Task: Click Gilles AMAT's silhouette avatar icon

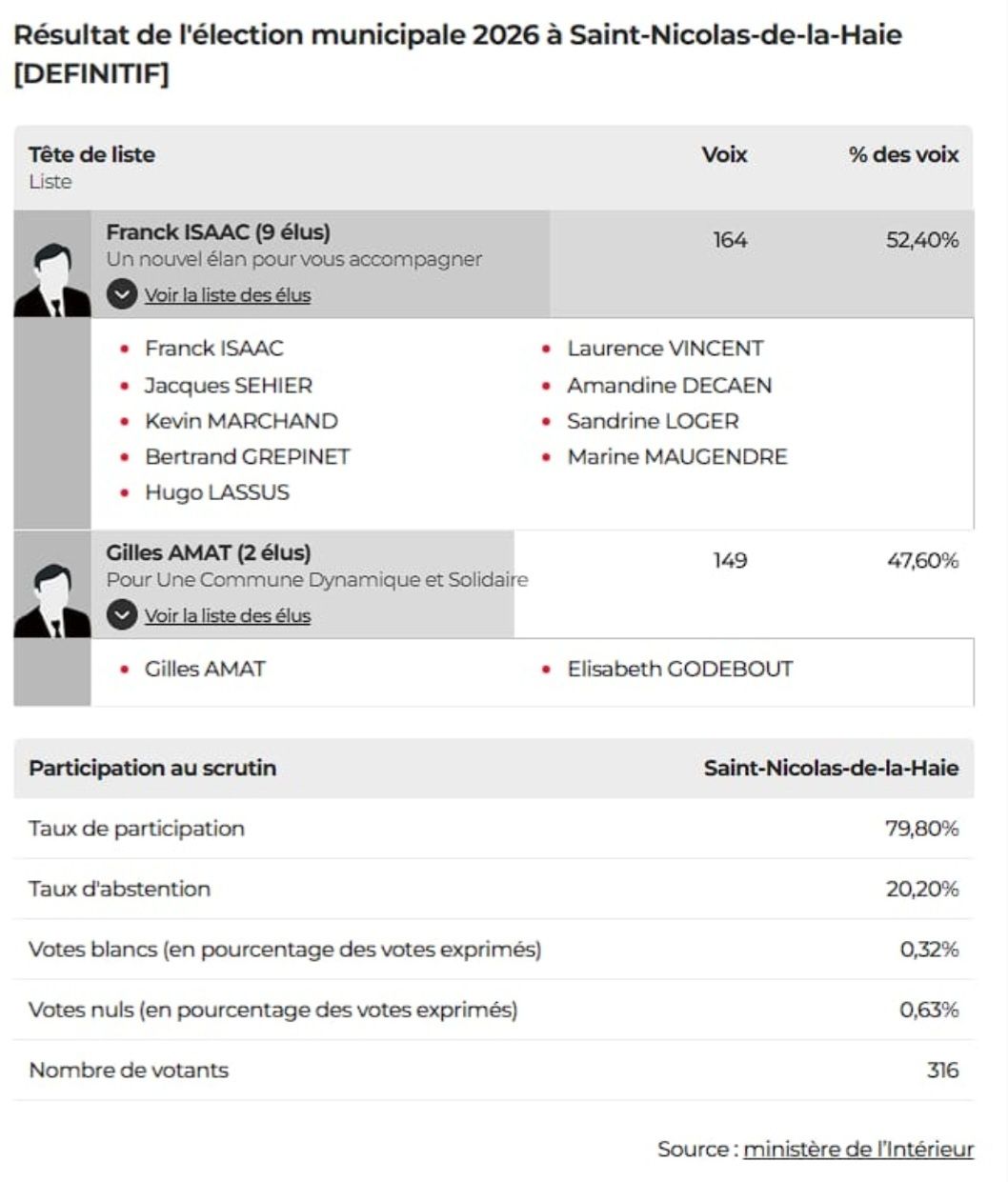Action: 52,600
